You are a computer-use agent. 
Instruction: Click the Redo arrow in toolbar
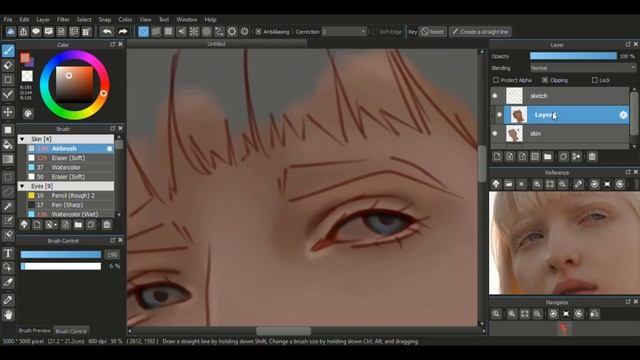(x=122, y=31)
